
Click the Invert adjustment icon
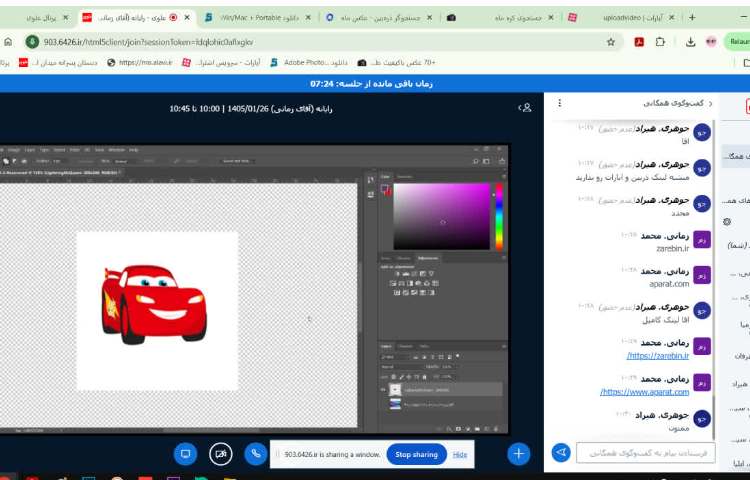click(397, 293)
